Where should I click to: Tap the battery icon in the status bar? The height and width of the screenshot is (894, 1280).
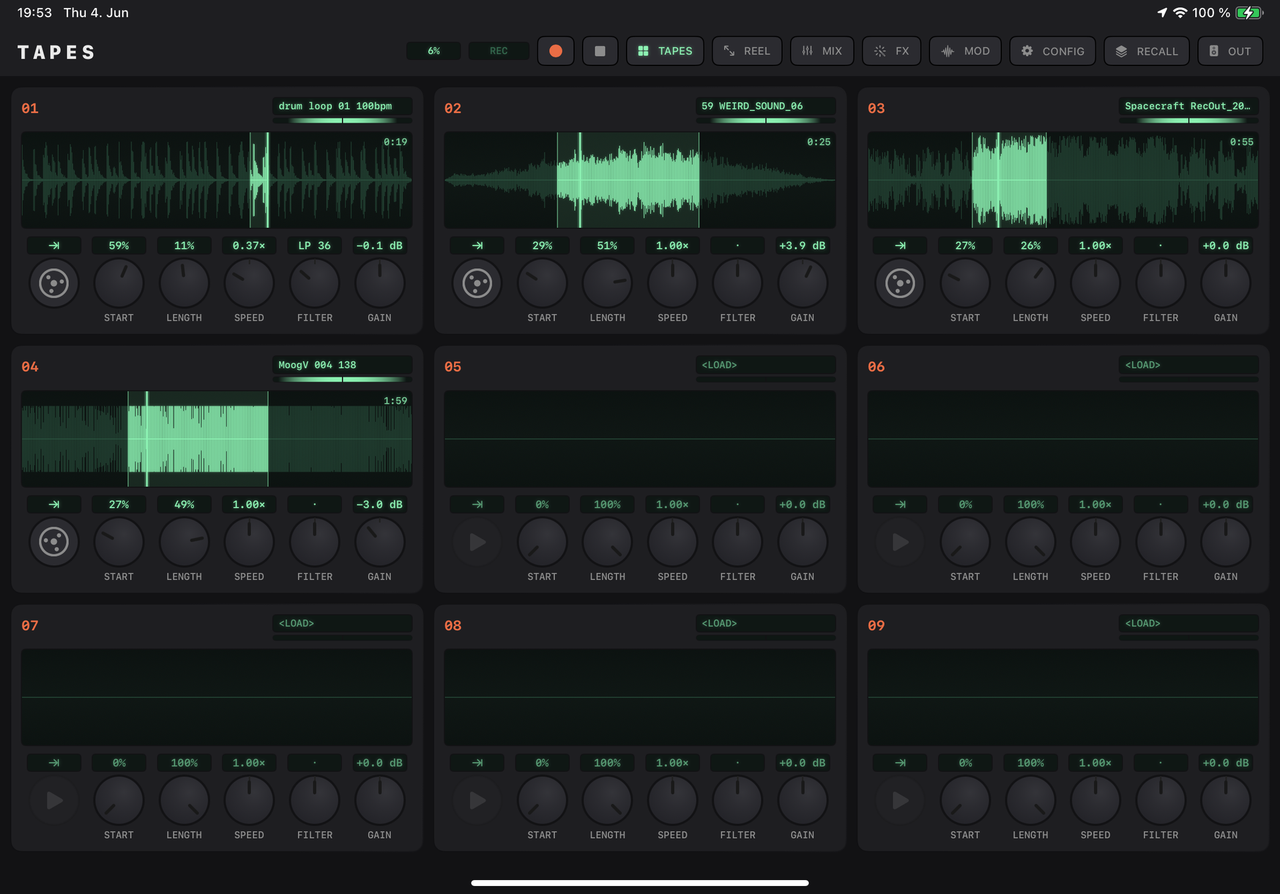1249,13
